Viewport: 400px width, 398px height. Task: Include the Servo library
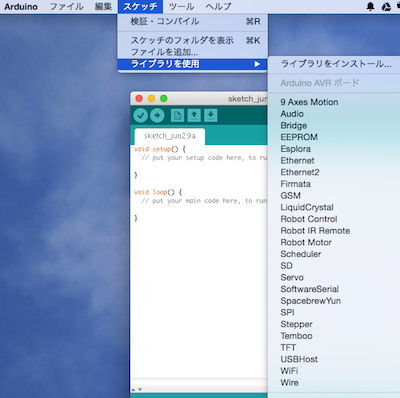coord(334,277)
